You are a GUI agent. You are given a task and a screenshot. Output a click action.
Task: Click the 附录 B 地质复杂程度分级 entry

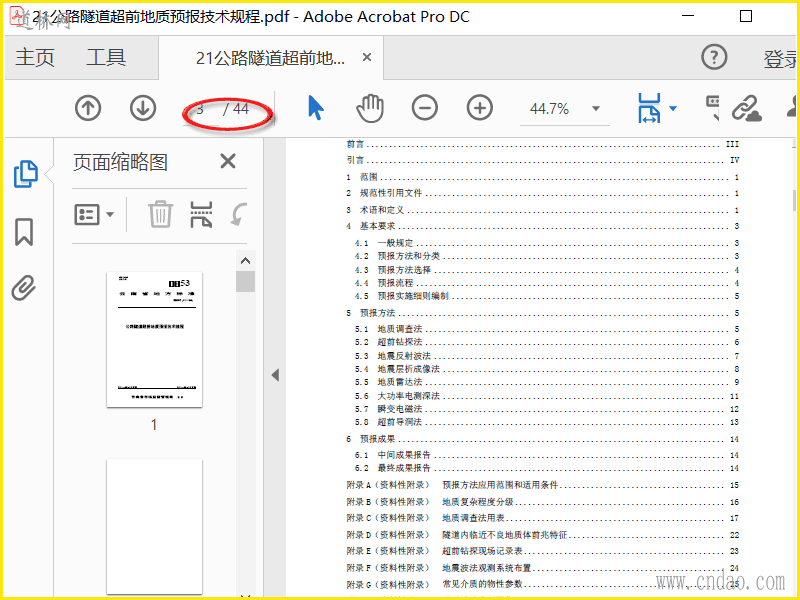point(542,502)
